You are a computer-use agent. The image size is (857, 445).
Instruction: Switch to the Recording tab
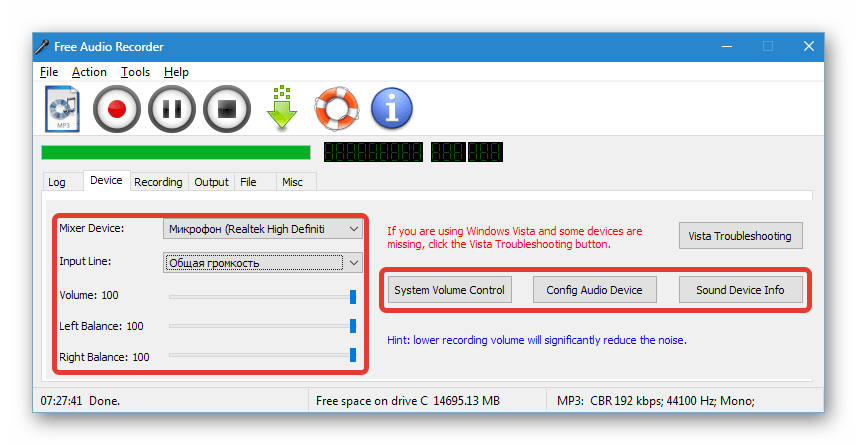point(158,182)
